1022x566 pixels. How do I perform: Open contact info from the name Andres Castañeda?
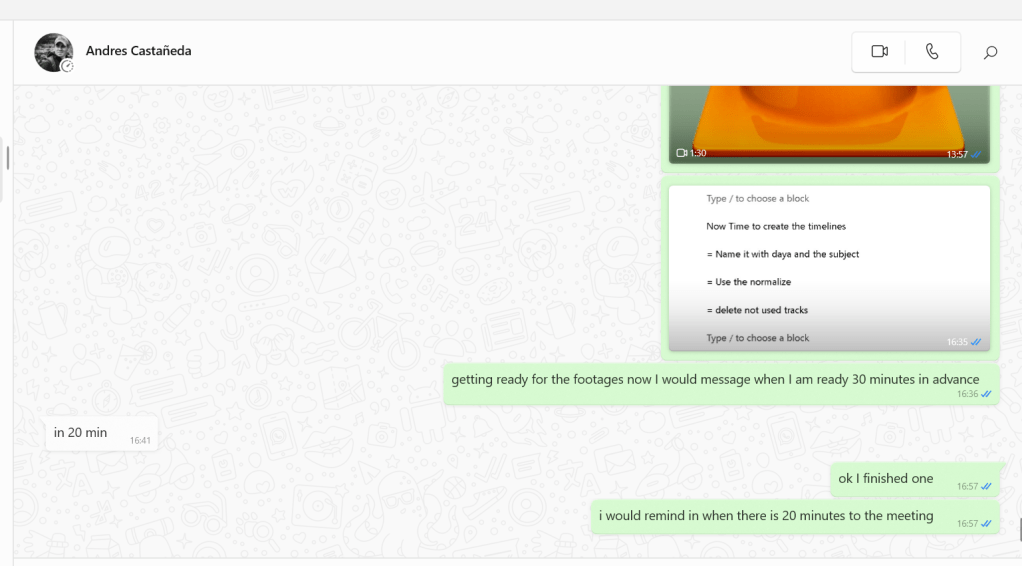[x=138, y=51]
